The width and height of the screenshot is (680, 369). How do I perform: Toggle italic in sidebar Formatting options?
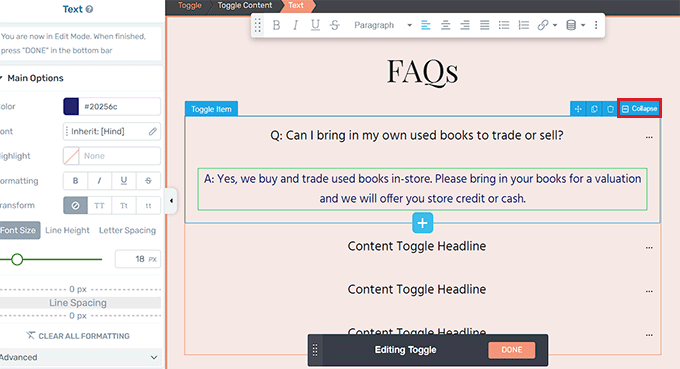[x=100, y=181]
